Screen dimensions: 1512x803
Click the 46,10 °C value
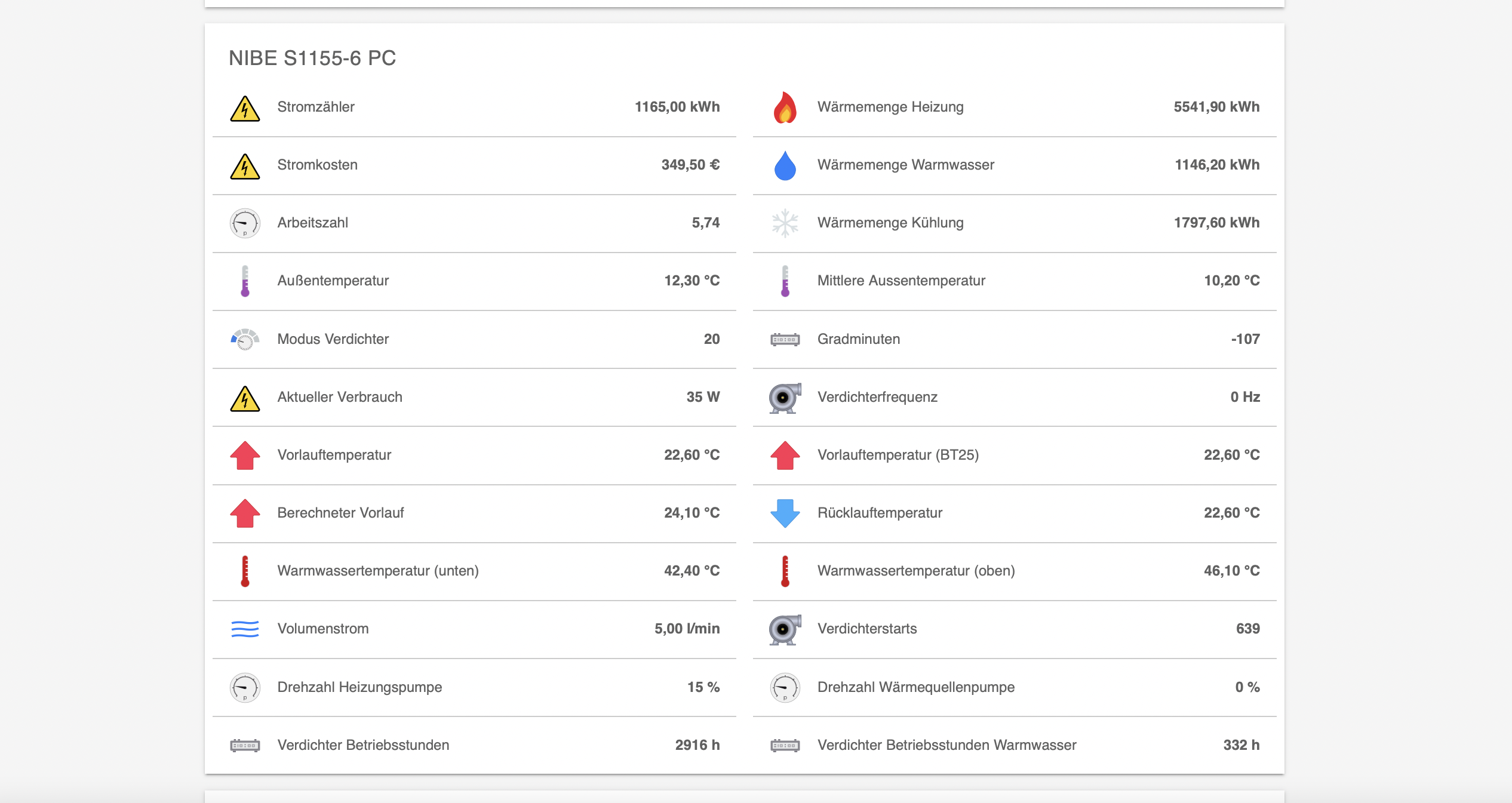[1232, 571]
